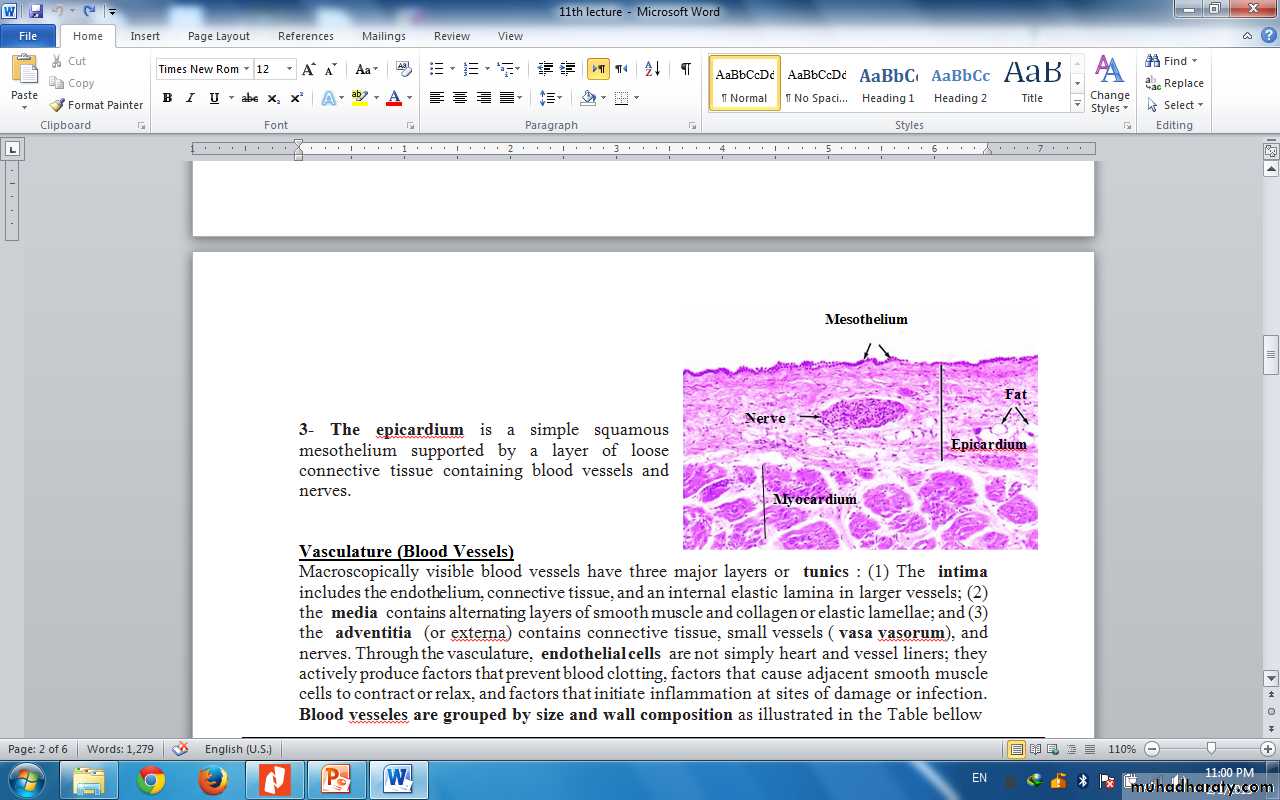Click the Clear Formatting icon
1280x800 pixels.
tap(404, 69)
